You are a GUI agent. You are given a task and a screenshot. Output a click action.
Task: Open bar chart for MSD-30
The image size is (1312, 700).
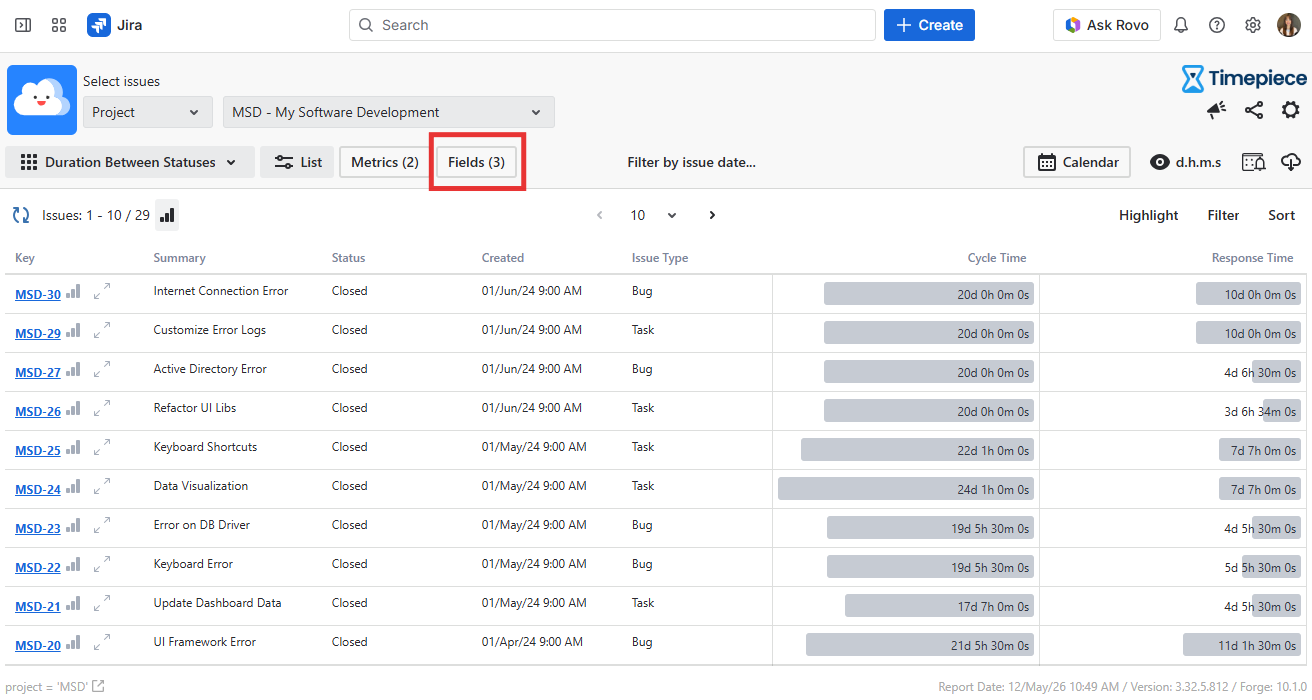[x=73, y=291]
